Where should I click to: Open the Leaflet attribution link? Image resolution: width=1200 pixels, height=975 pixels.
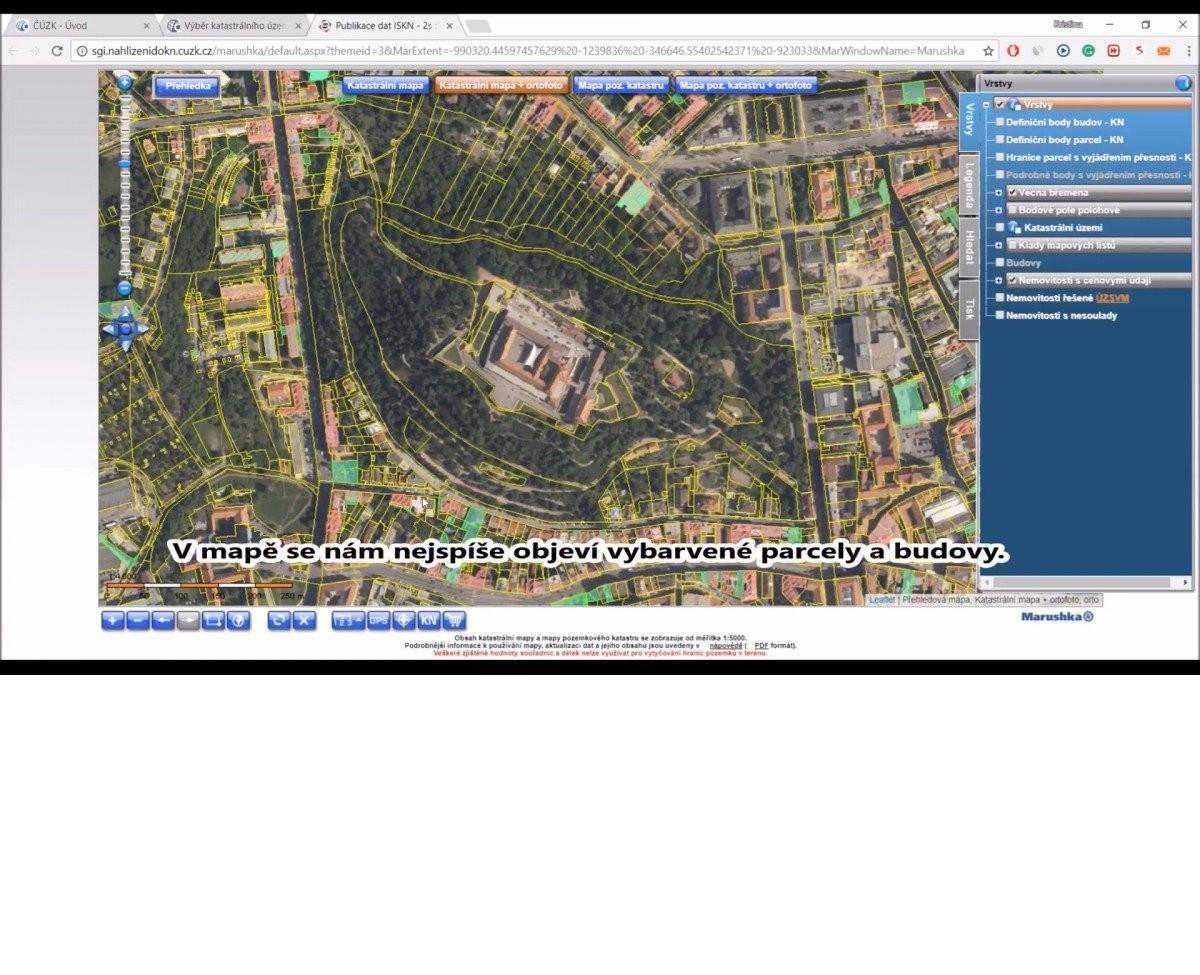(882, 600)
